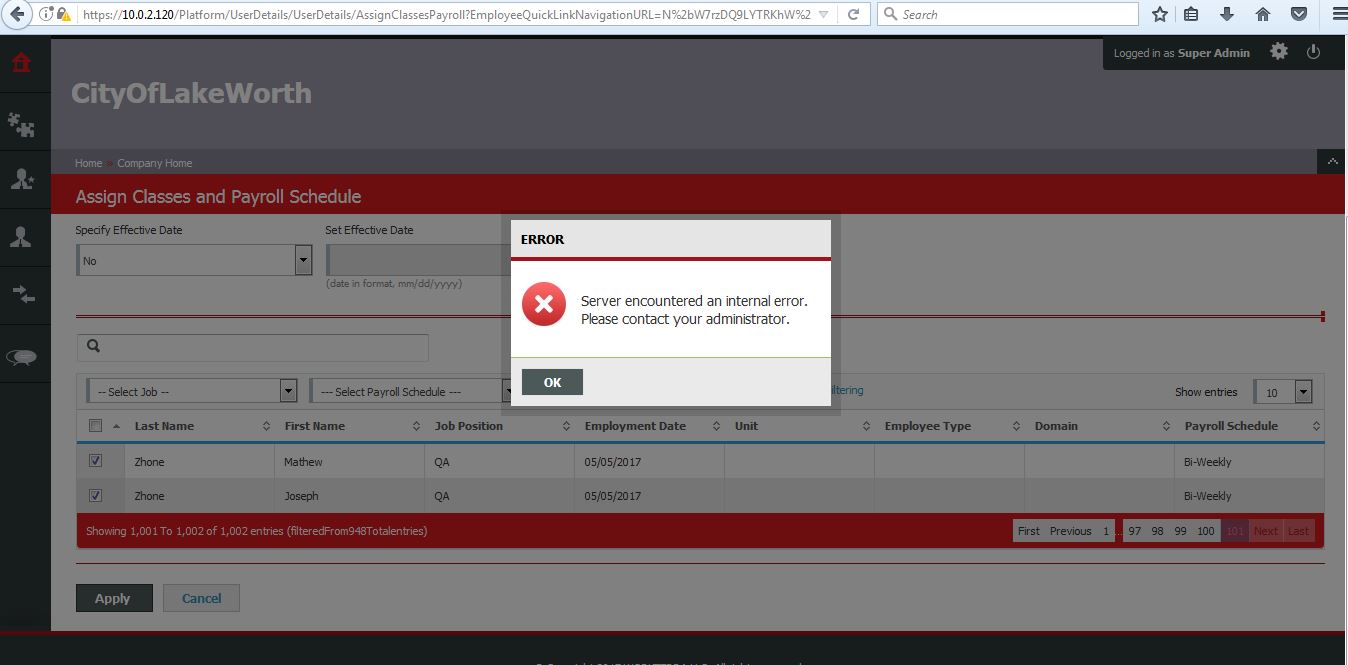Image resolution: width=1348 pixels, height=665 pixels.
Task: Open the Show entries dropdown
Action: pos(1303,392)
